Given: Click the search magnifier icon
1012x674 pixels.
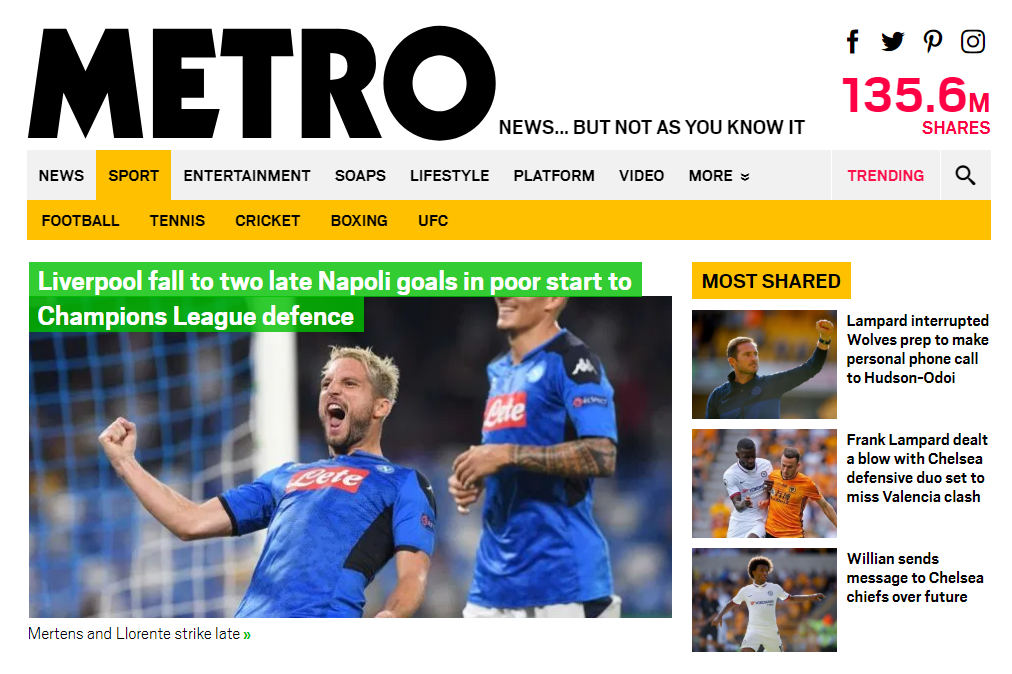Looking at the screenshot, I should coord(965,175).
